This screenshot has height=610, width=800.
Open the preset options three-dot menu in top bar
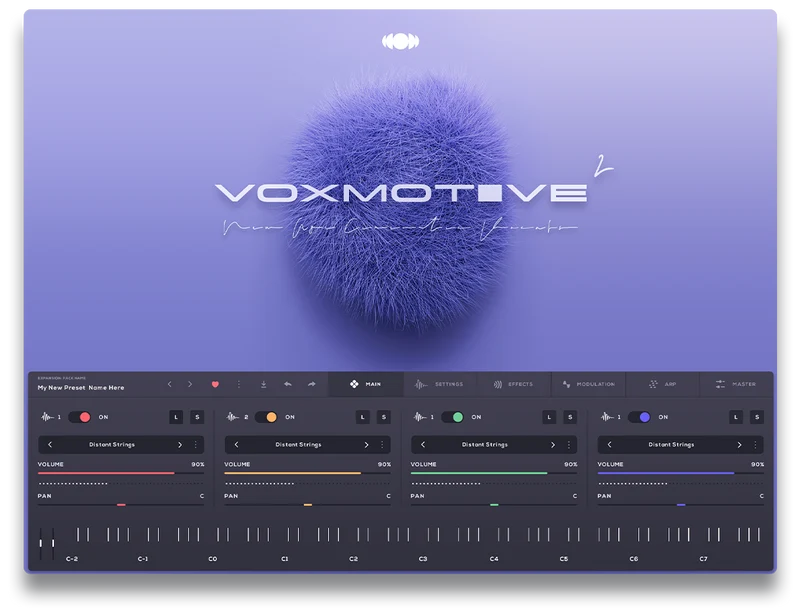pos(239,384)
